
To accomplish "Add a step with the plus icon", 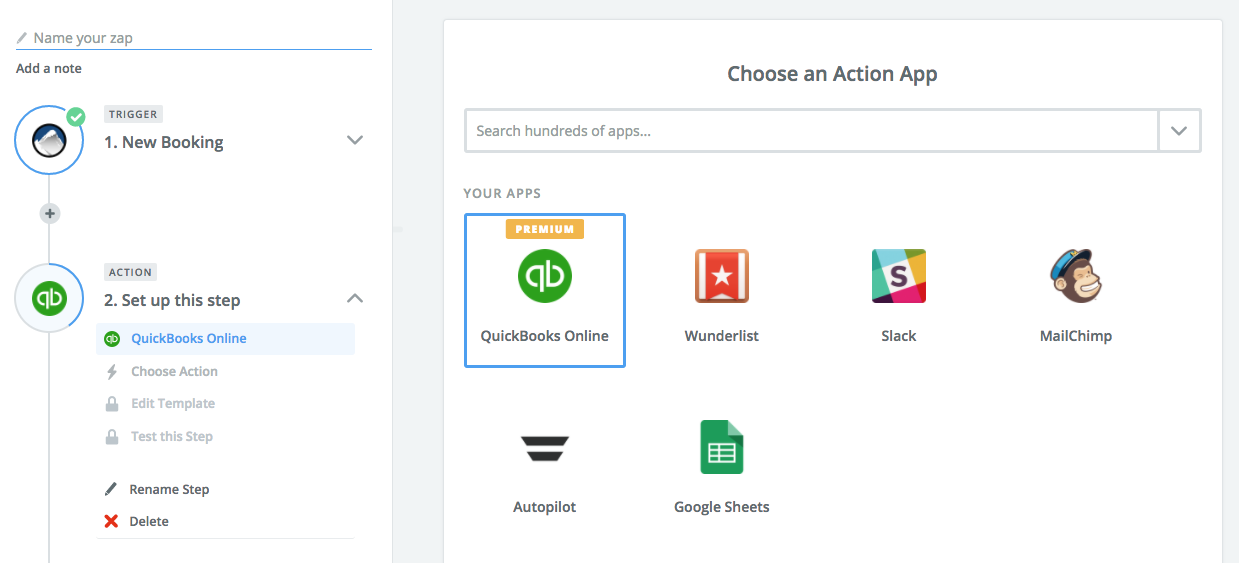I will (50, 213).
